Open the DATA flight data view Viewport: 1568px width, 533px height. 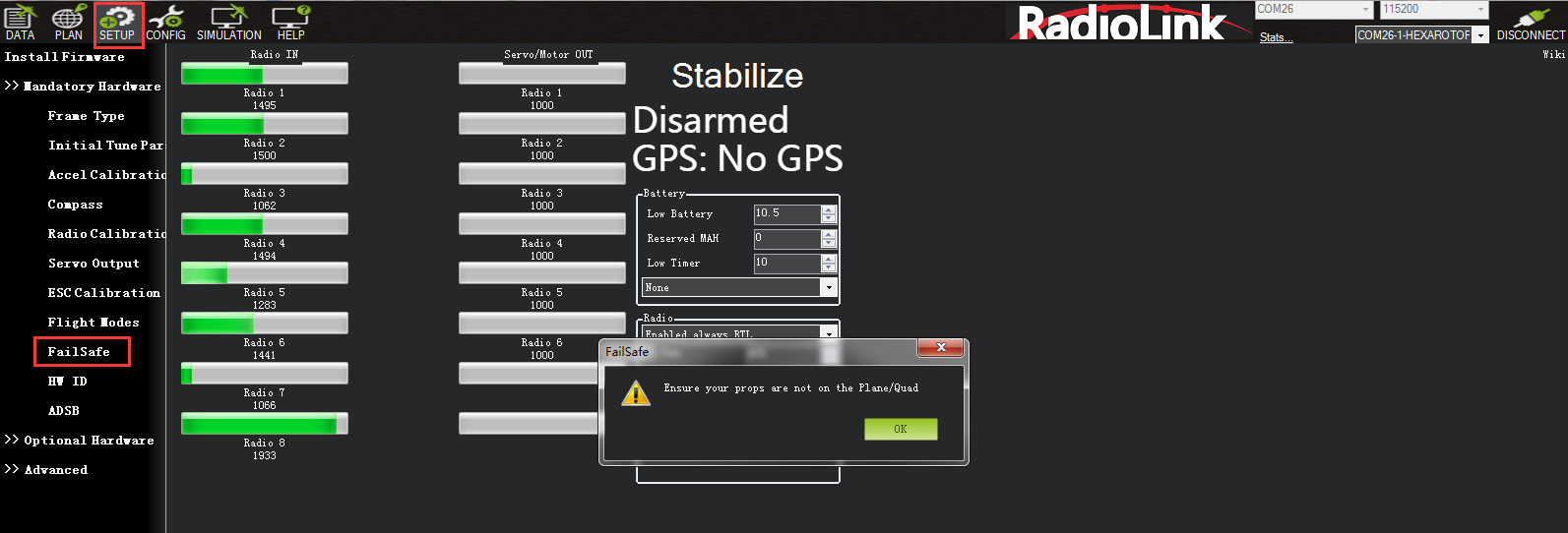pos(20,23)
